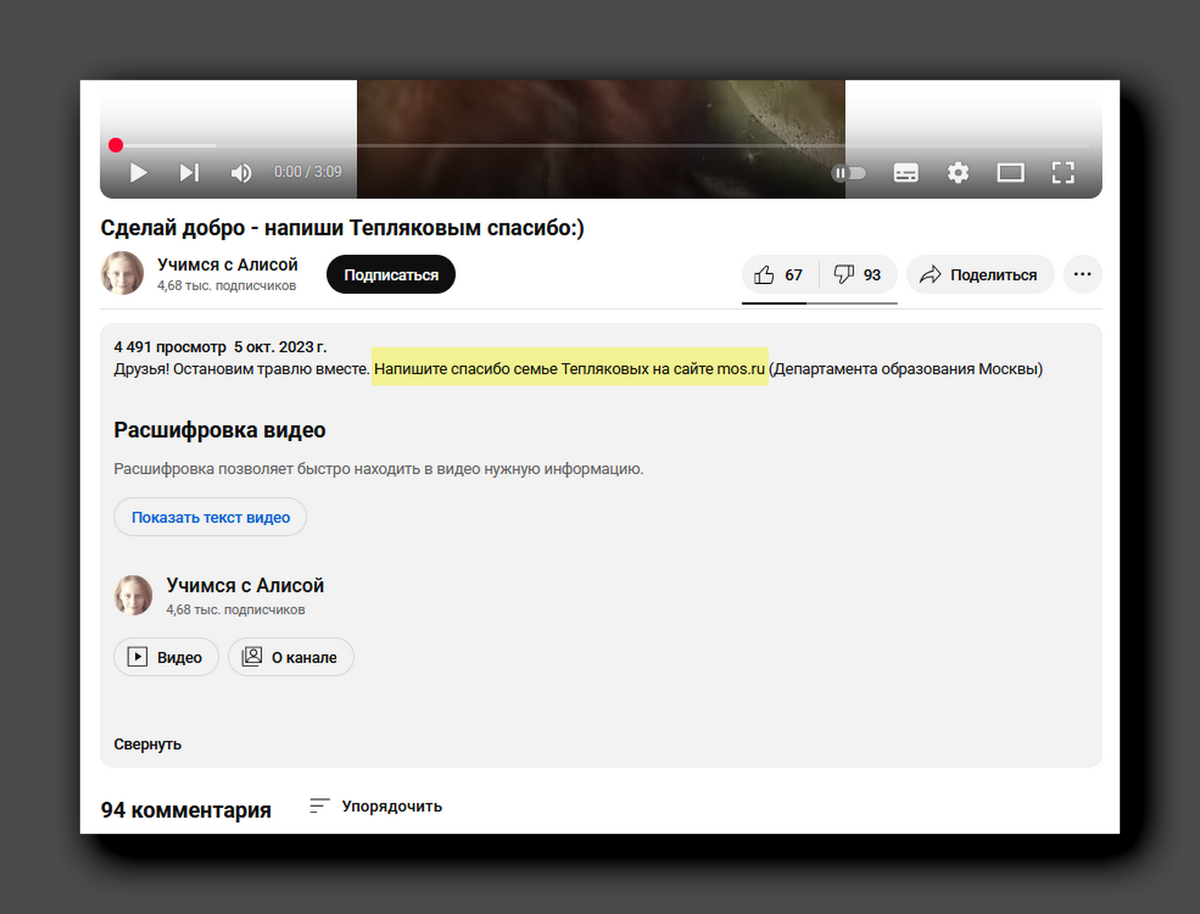Click the video progress bar marker
The height and width of the screenshot is (914, 1200).
[116, 145]
